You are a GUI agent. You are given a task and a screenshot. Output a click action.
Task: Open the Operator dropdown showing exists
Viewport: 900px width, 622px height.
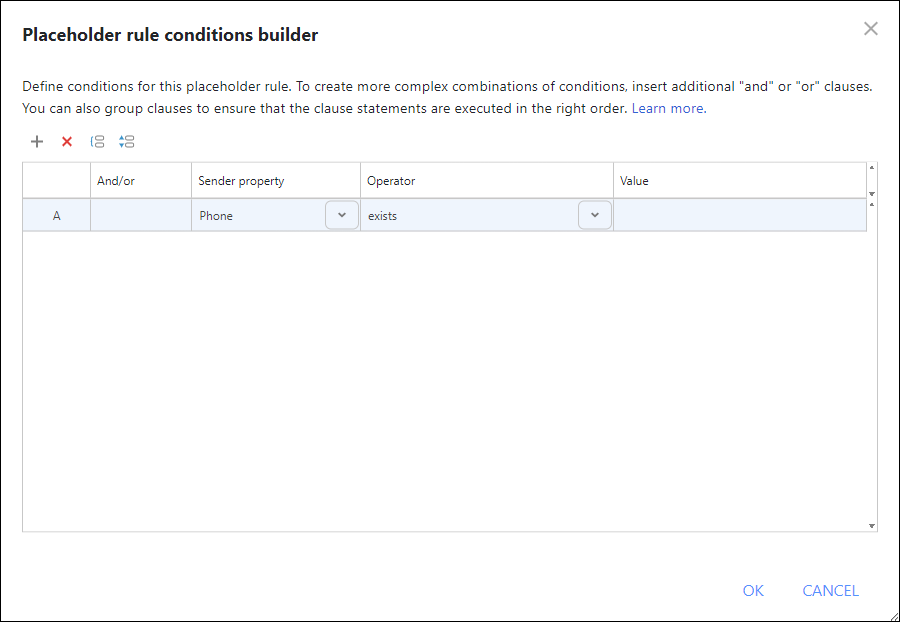click(595, 214)
